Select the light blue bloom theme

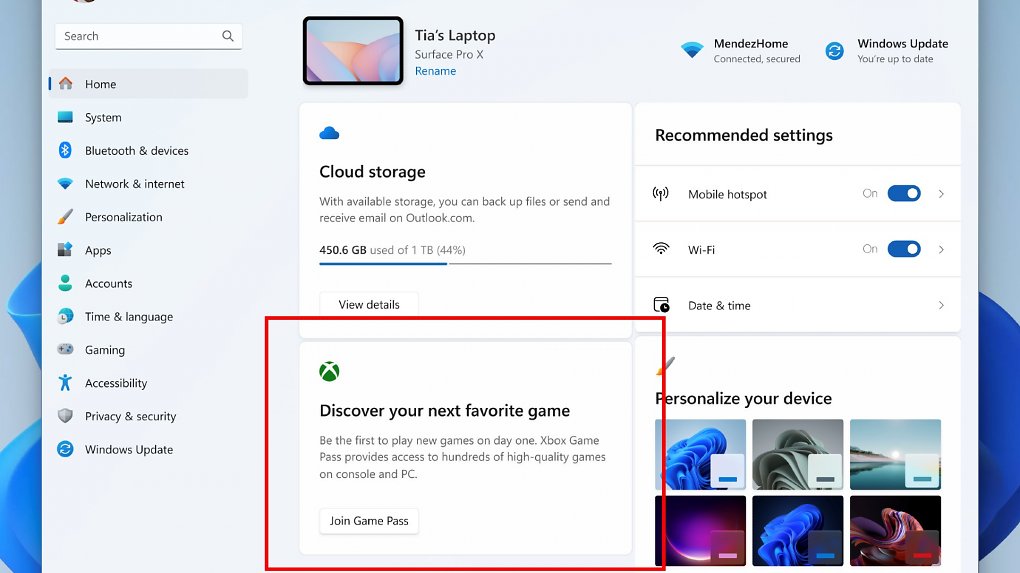(x=701, y=454)
